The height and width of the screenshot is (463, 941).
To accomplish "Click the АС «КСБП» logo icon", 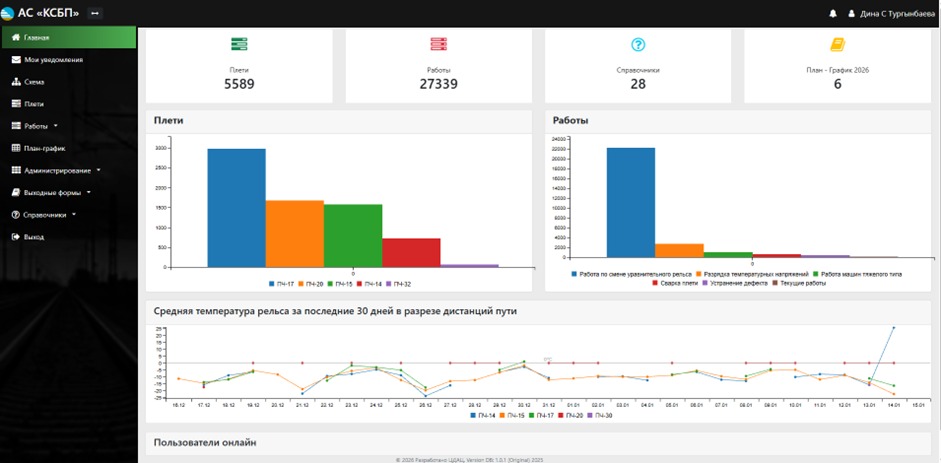I will coord(8,13).
